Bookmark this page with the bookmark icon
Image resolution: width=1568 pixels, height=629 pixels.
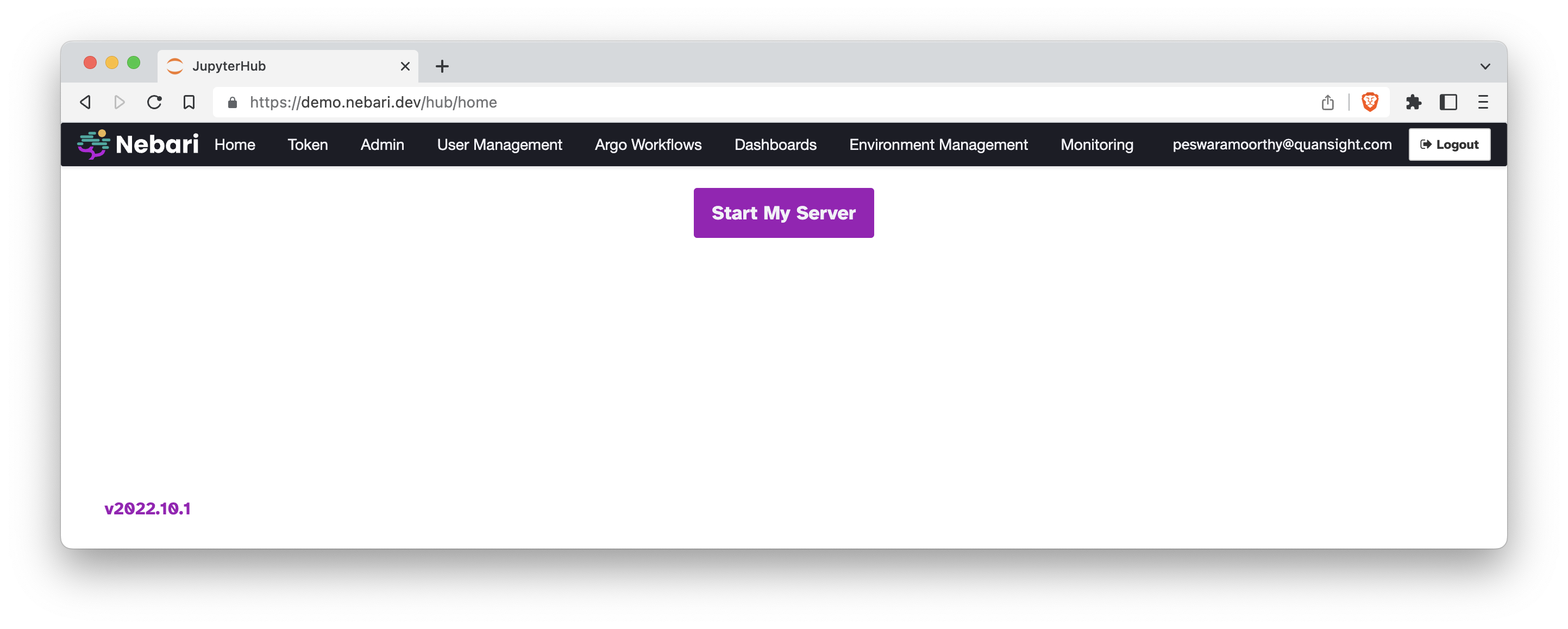point(189,102)
